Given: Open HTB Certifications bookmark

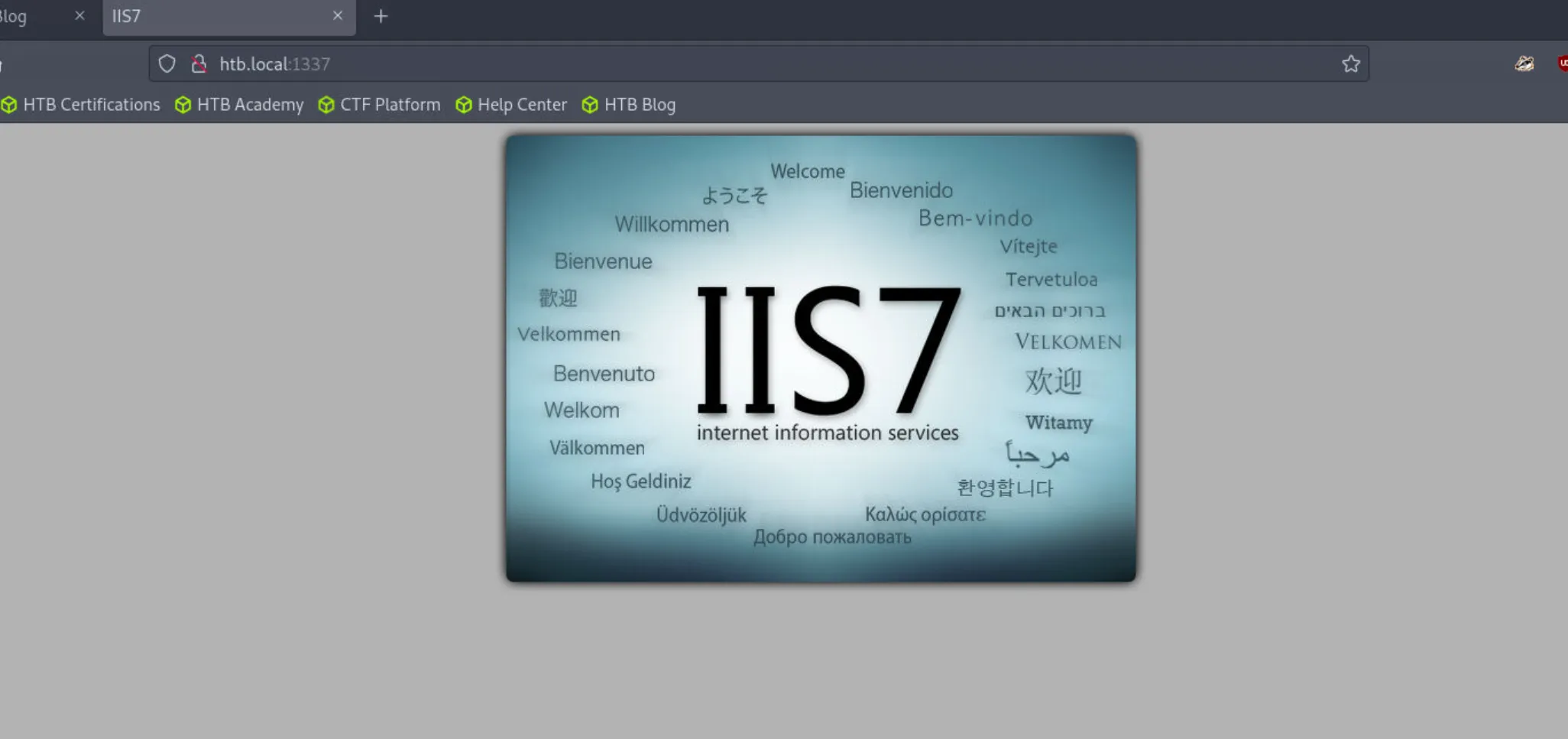Looking at the screenshot, I should pyautogui.click(x=81, y=105).
